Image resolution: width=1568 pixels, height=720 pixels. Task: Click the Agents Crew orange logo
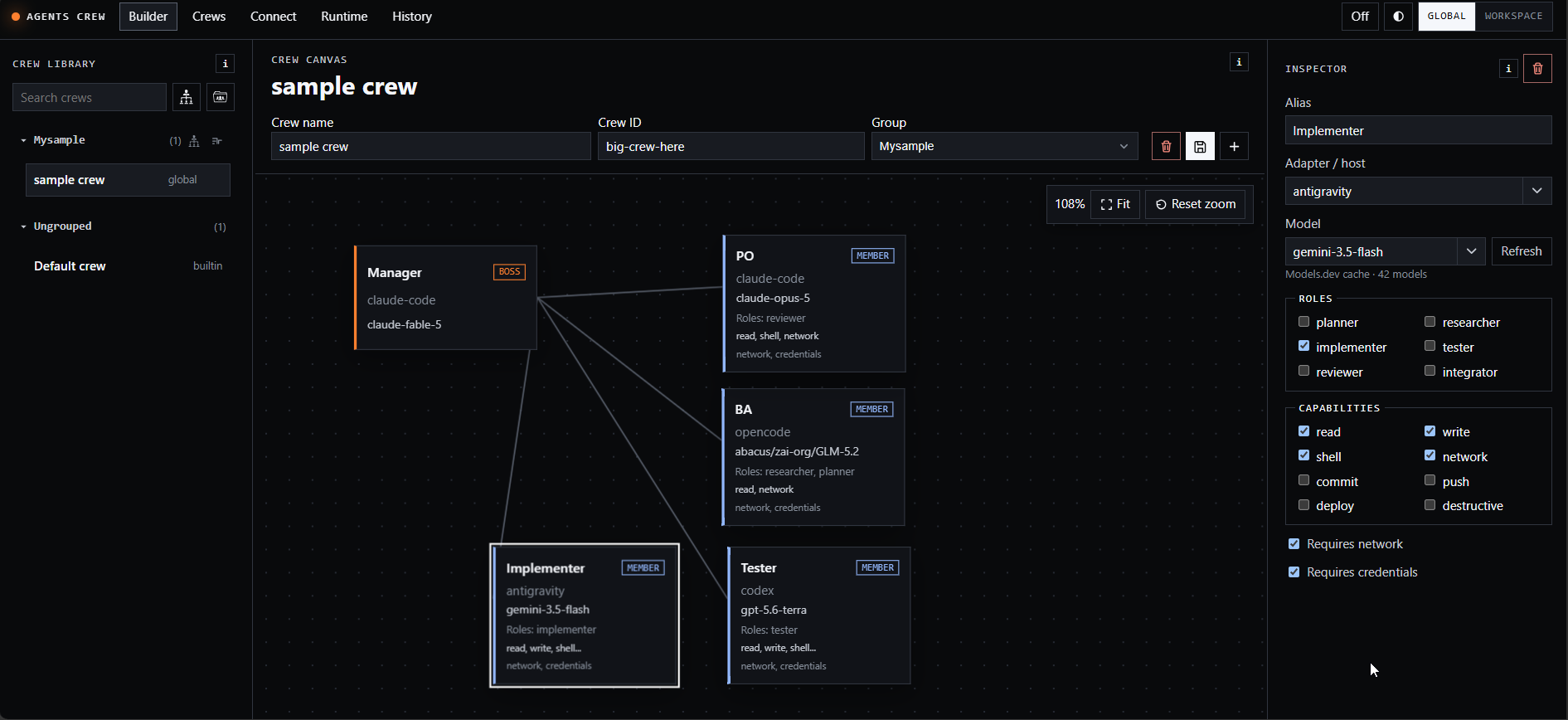point(16,17)
